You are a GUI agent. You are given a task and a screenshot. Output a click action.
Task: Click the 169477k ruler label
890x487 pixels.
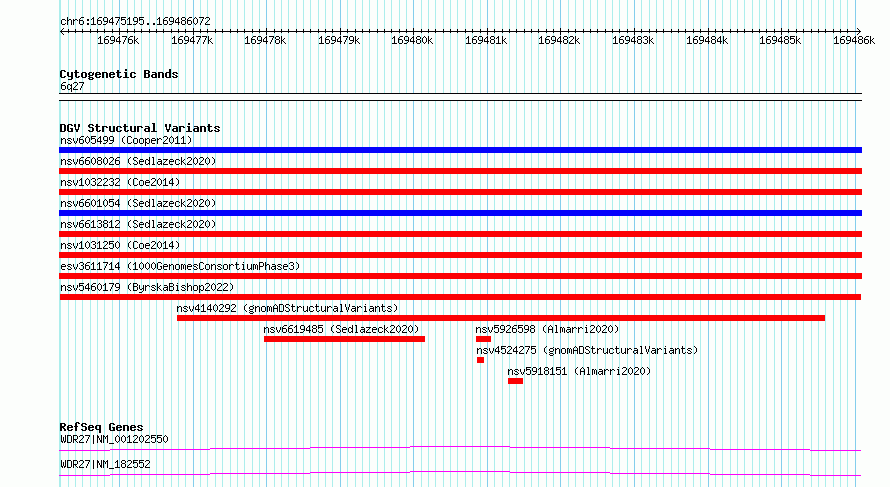click(192, 40)
